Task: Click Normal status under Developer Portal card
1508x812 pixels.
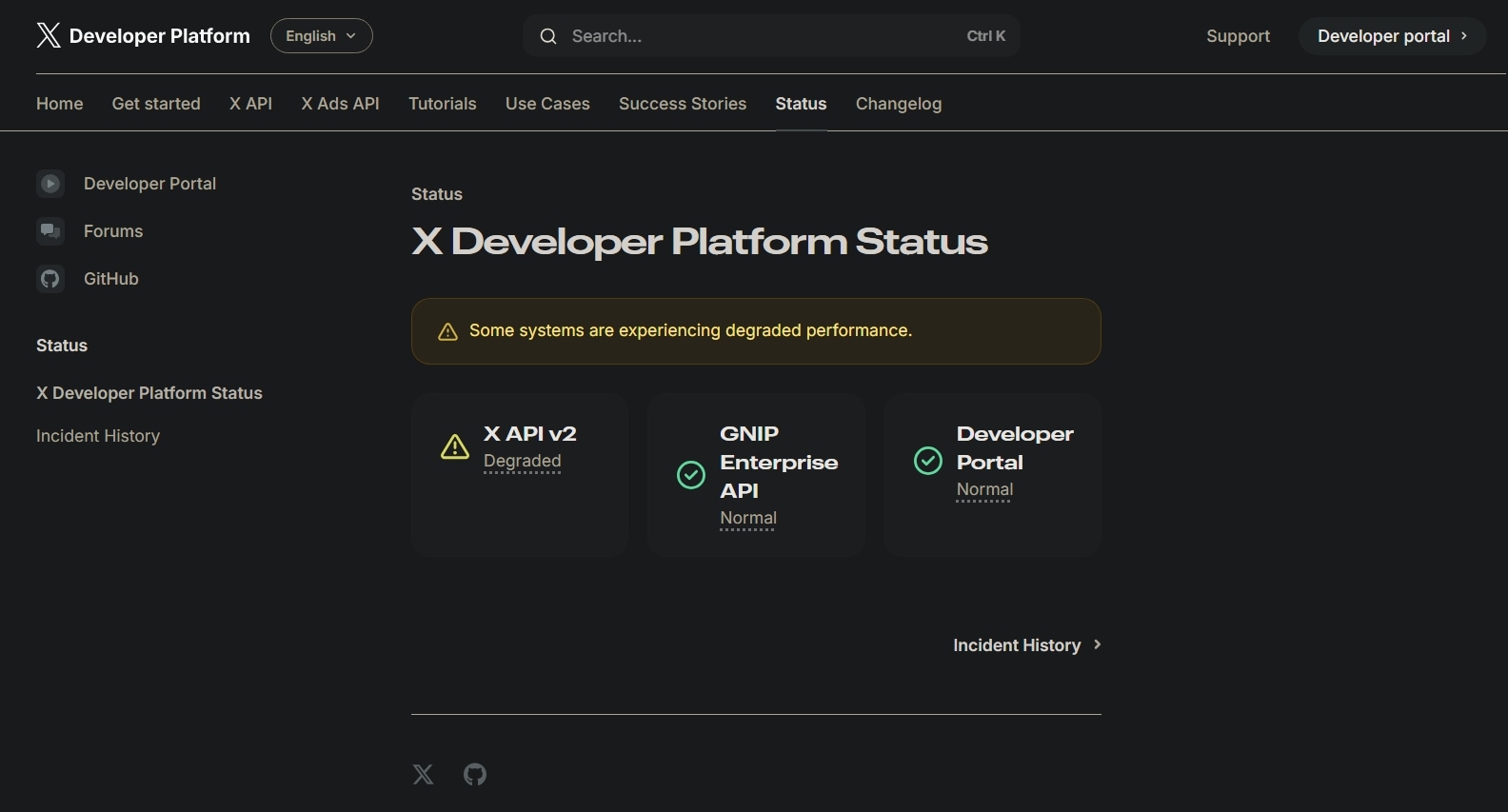Action: coord(984,490)
